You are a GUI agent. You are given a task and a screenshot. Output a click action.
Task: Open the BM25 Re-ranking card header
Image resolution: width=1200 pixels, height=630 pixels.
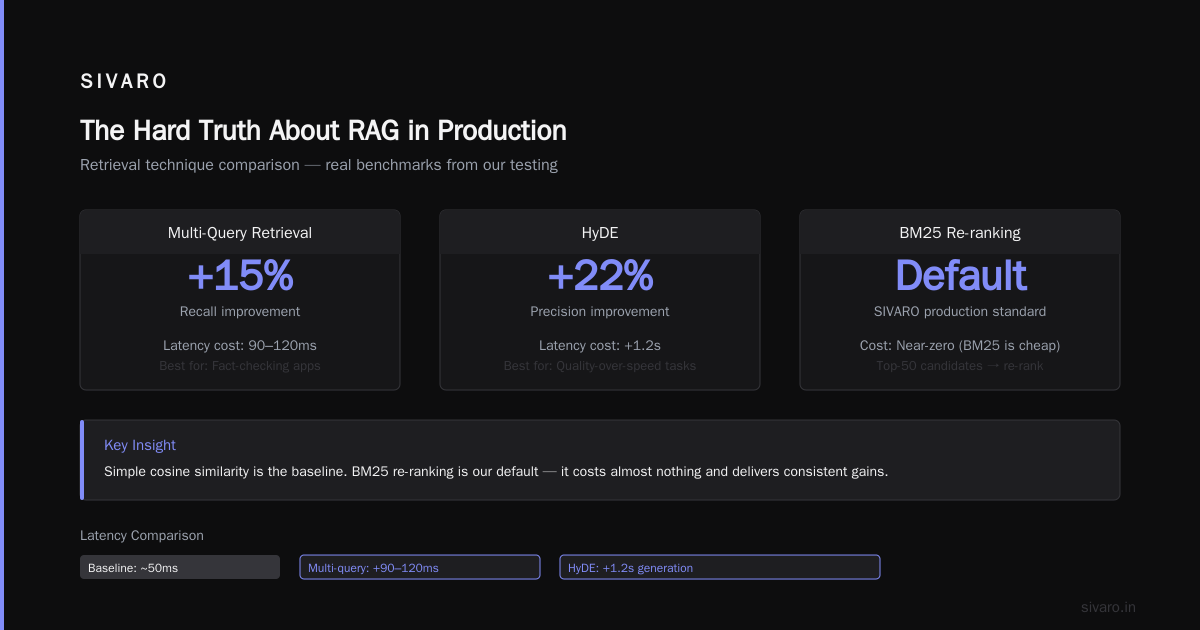(960, 232)
